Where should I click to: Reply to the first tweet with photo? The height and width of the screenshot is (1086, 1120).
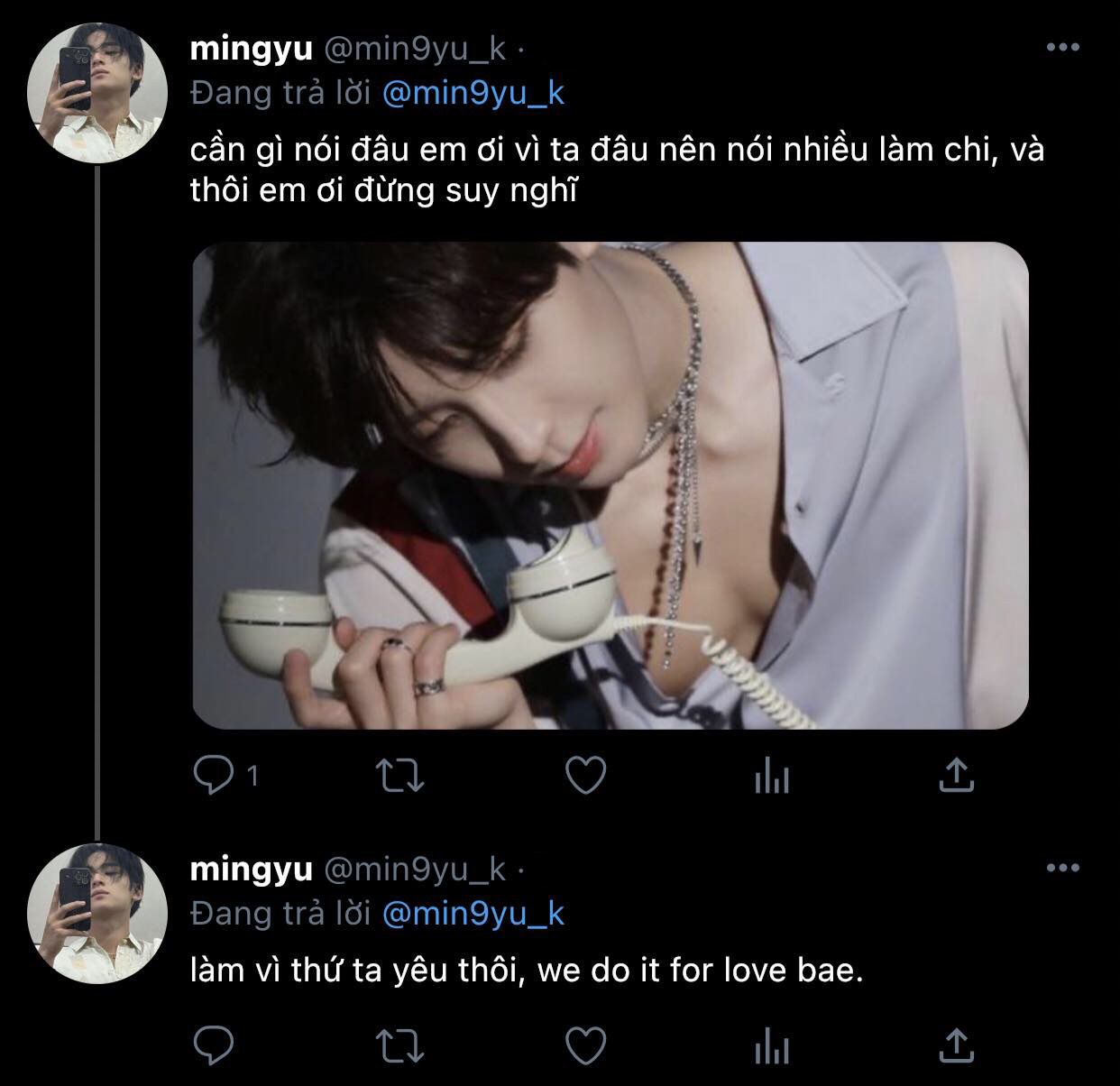[x=215, y=775]
